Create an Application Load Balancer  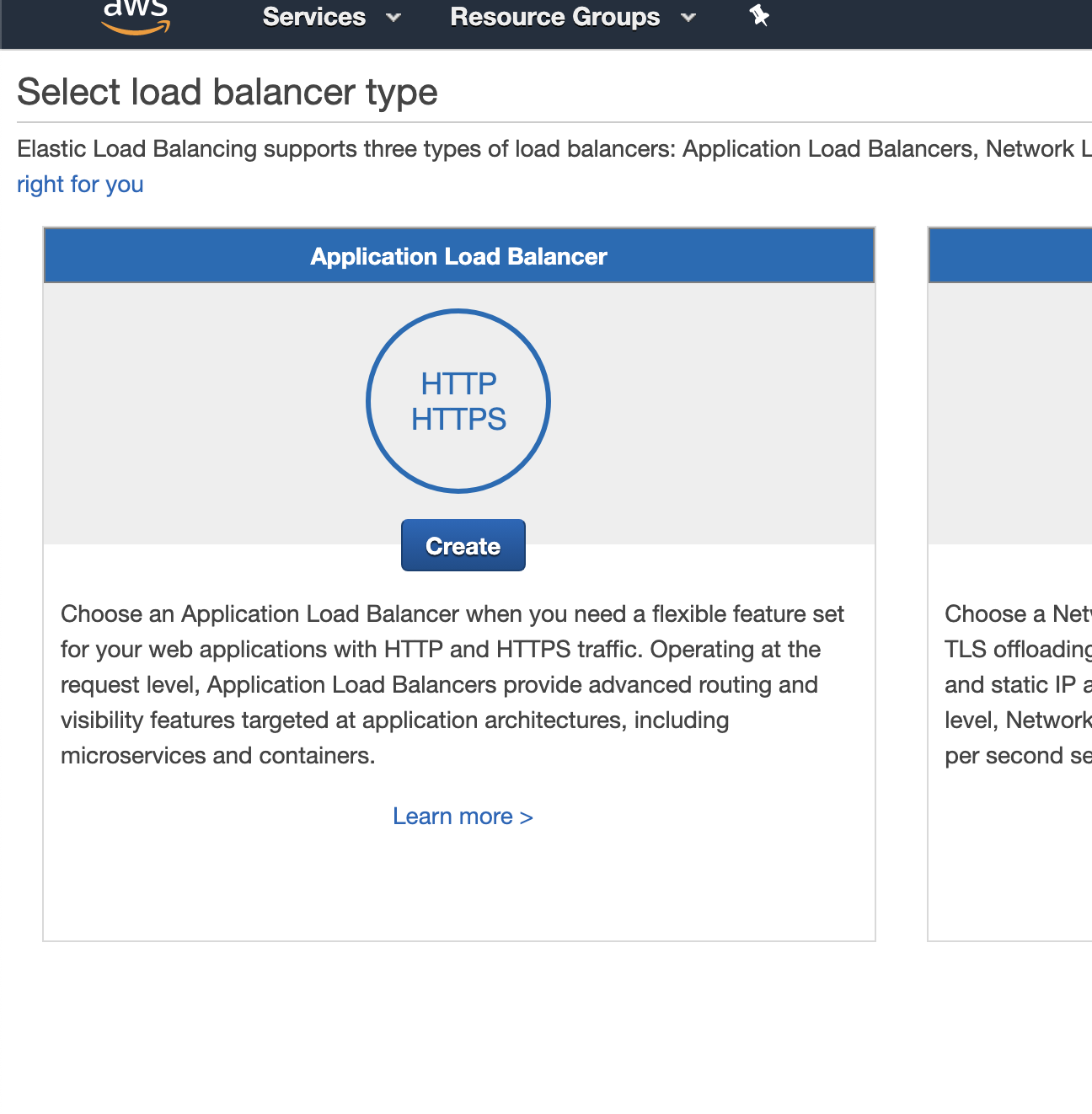pos(463,545)
